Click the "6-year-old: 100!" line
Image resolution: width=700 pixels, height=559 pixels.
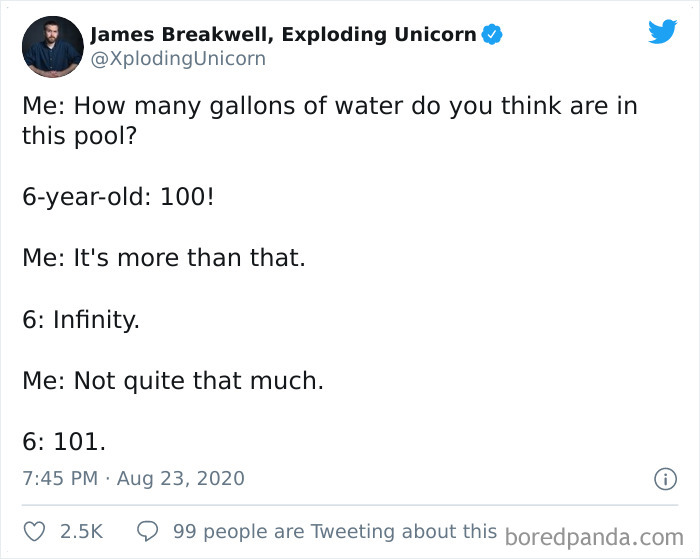tap(117, 196)
